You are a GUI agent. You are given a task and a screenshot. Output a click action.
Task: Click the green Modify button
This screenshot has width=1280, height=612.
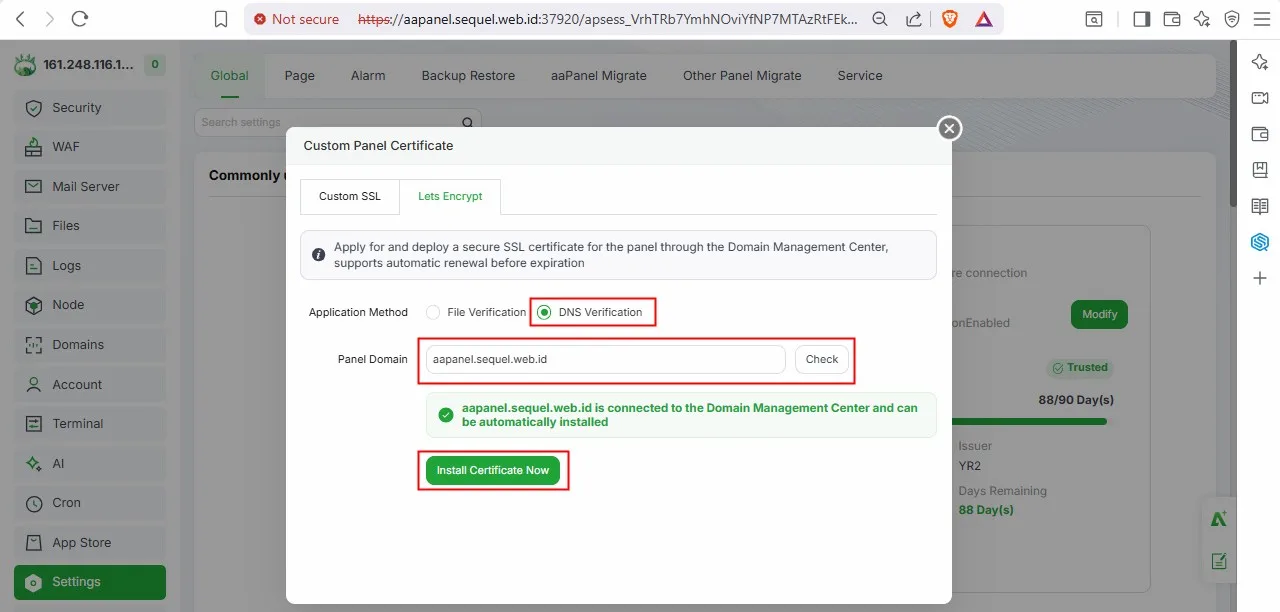(x=1099, y=314)
